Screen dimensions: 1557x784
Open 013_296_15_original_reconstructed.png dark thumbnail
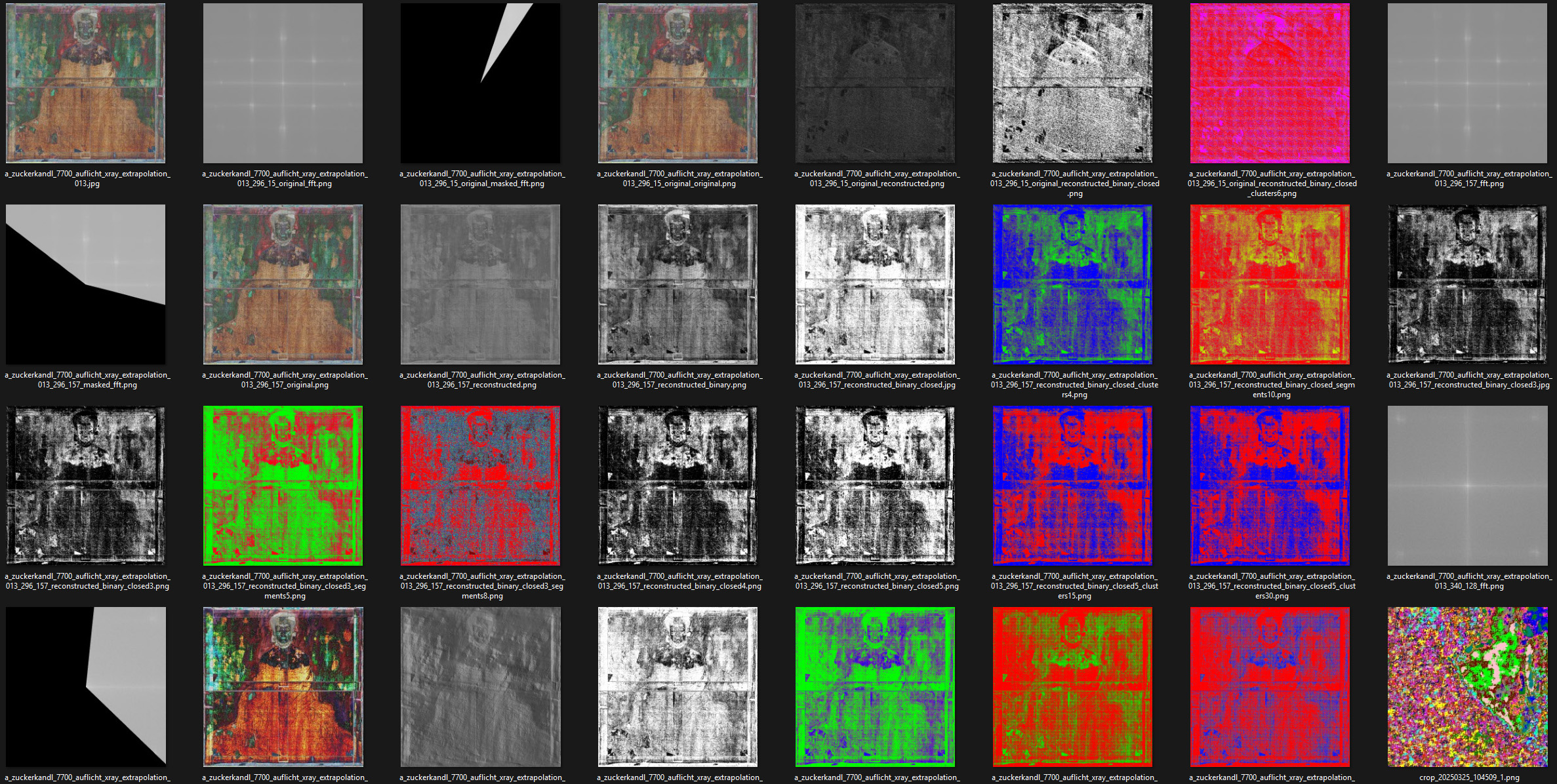click(875, 83)
